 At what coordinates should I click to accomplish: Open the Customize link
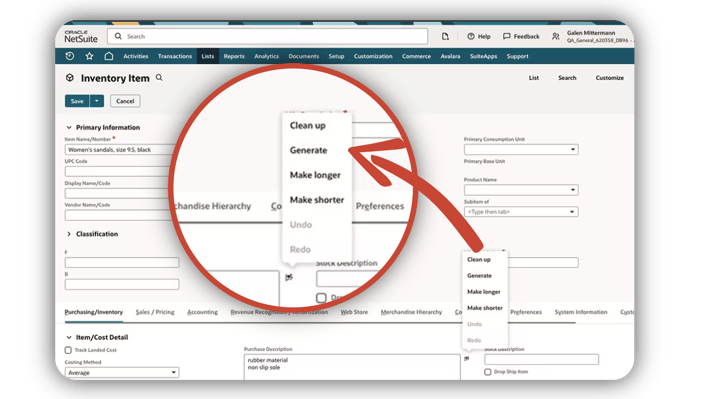(x=609, y=78)
